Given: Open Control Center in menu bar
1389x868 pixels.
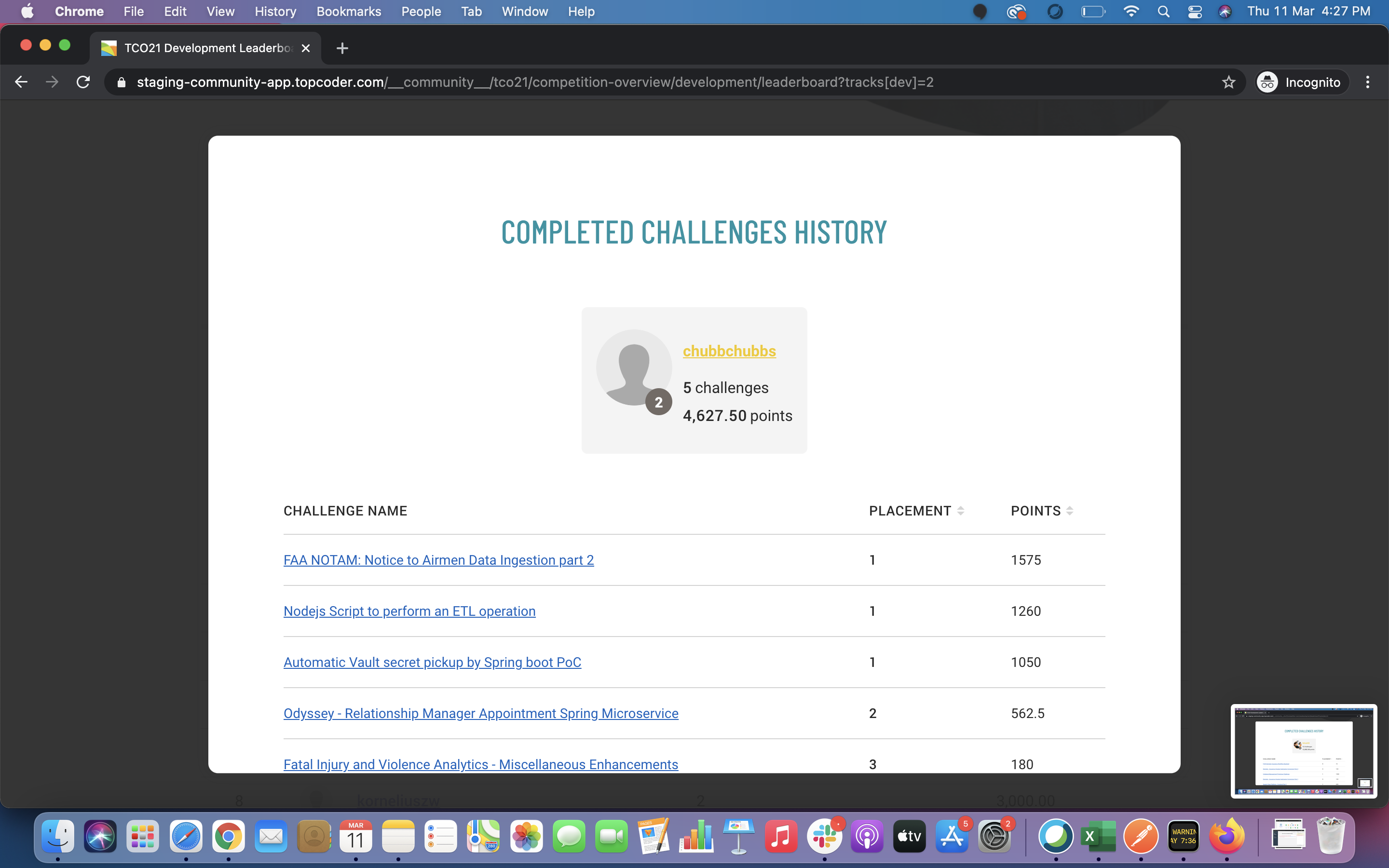Looking at the screenshot, I should click(1195, 12).
